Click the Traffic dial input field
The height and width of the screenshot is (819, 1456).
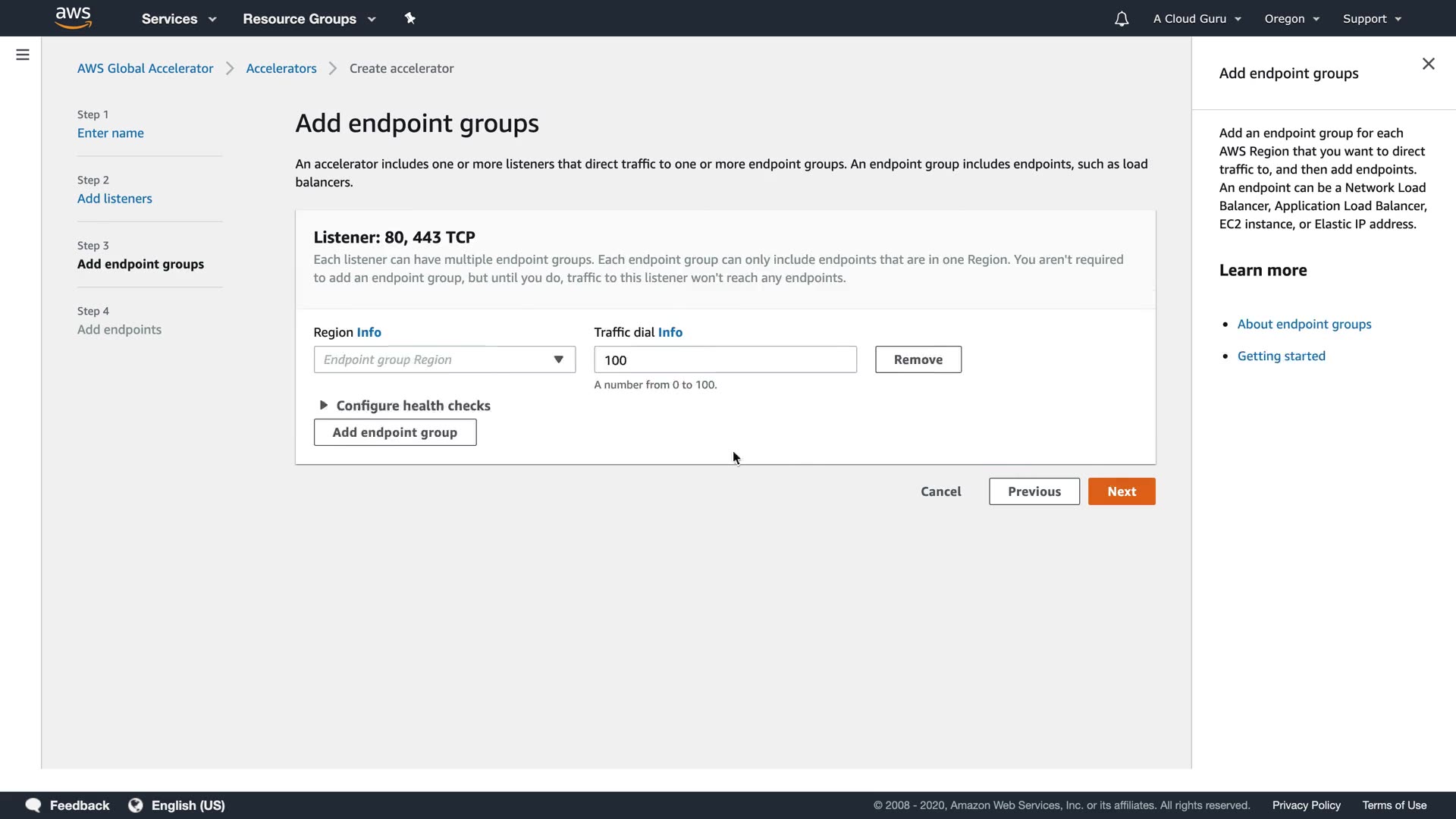point(725,359)
